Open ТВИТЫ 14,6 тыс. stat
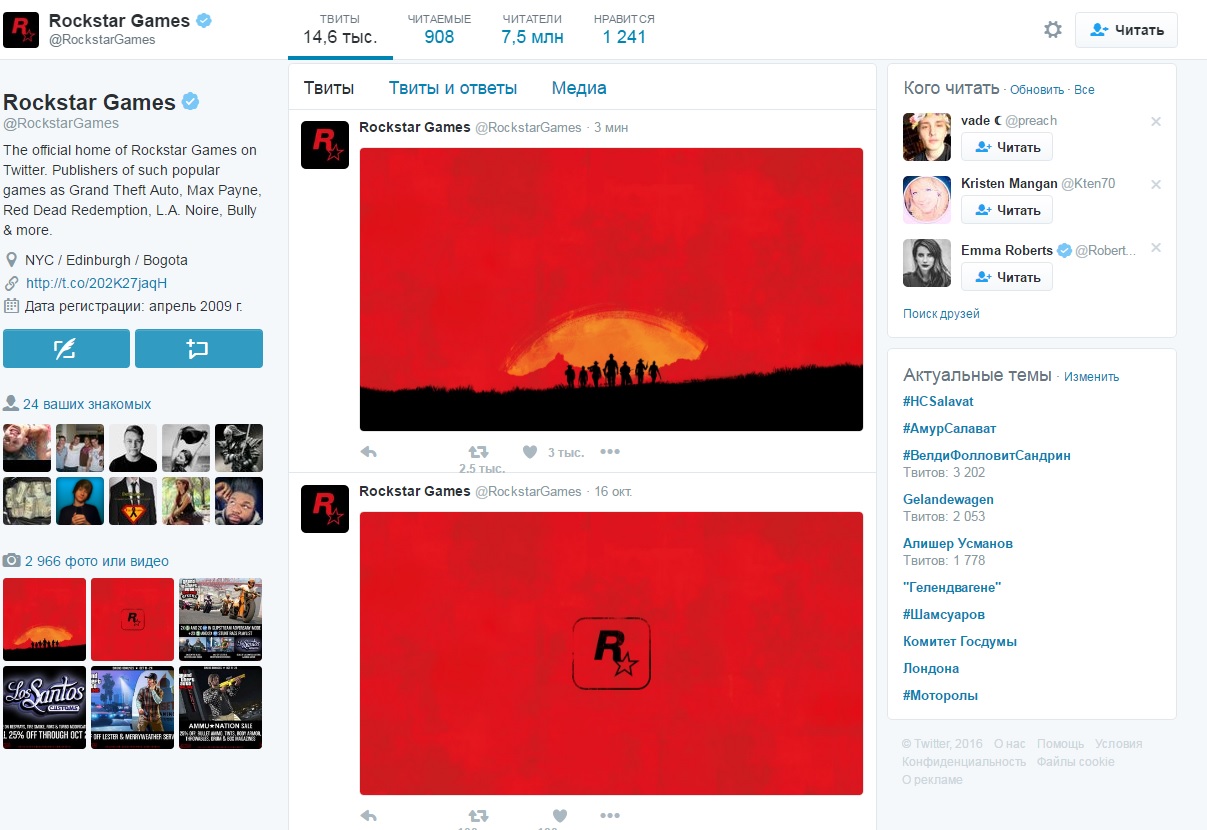This screenshot has width=1207, height=830. (340, 30)
